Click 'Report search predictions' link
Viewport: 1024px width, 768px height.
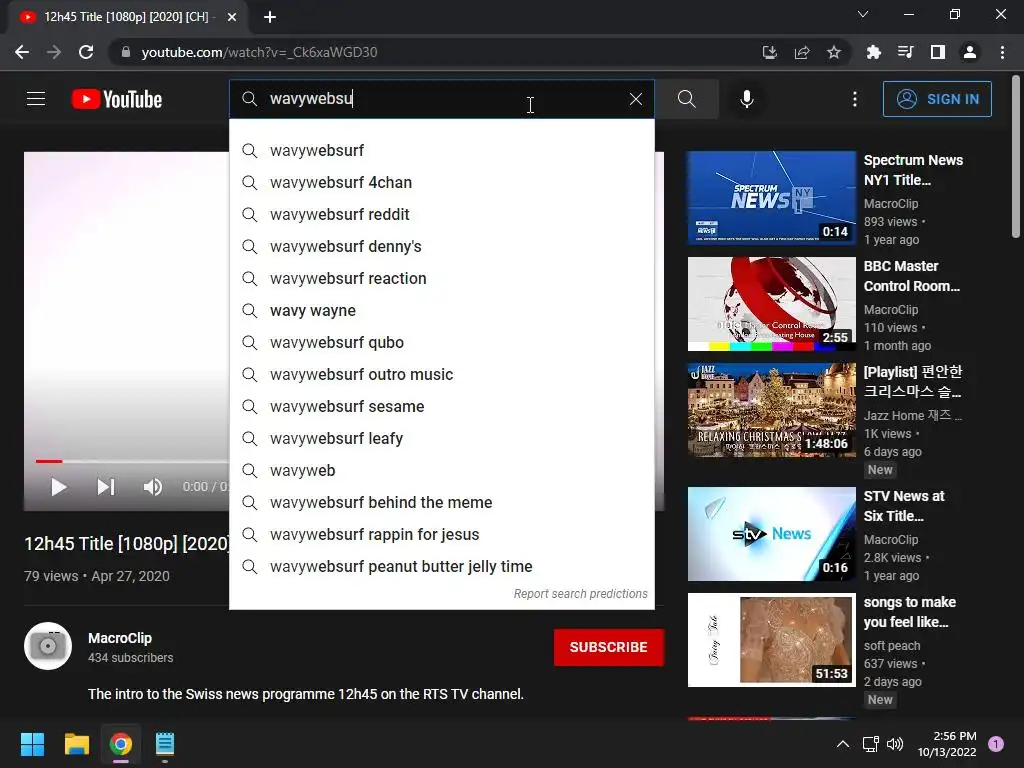pos(580,594)
